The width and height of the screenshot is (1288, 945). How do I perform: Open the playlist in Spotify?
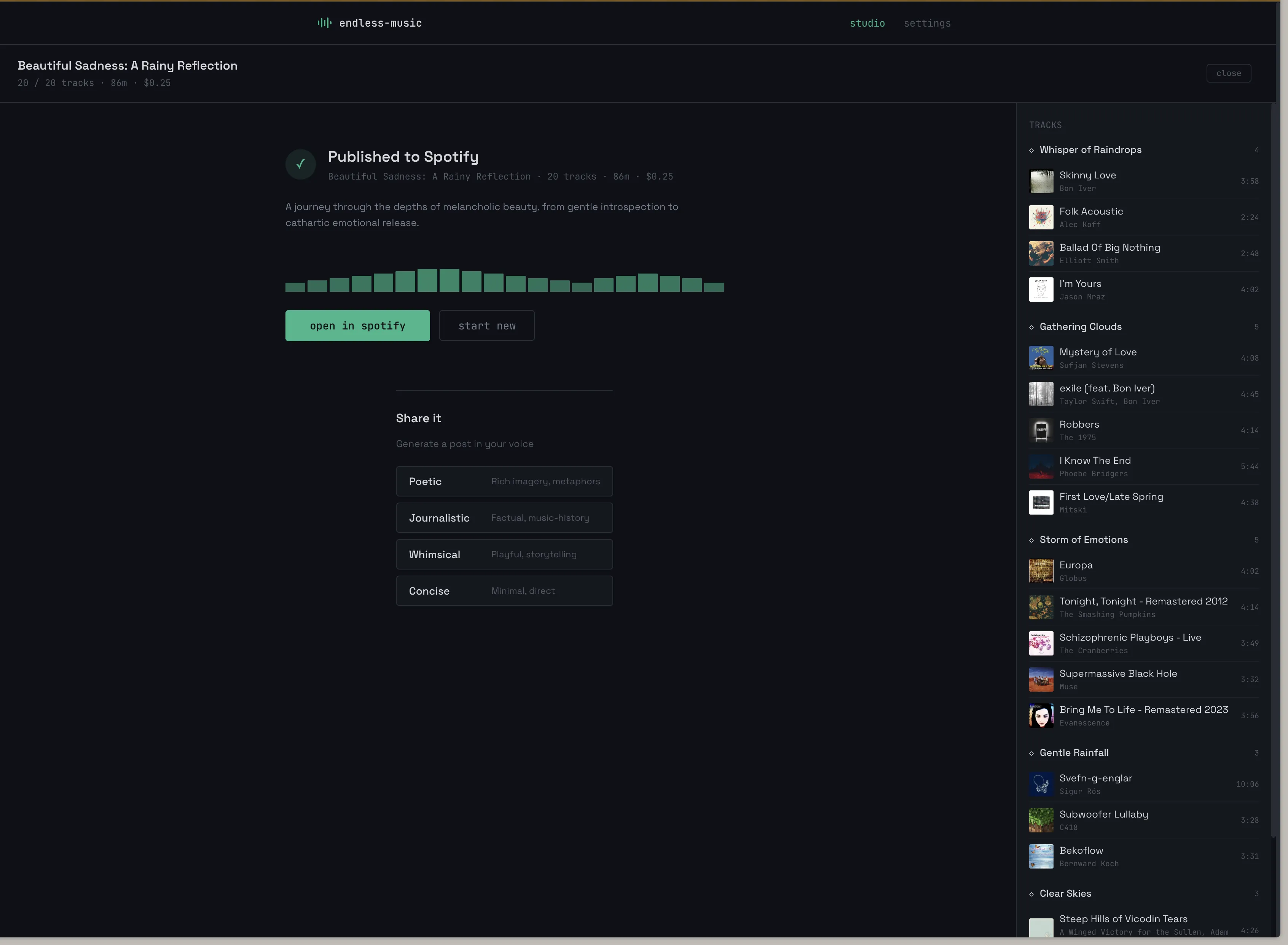click(x=357, y=325)
